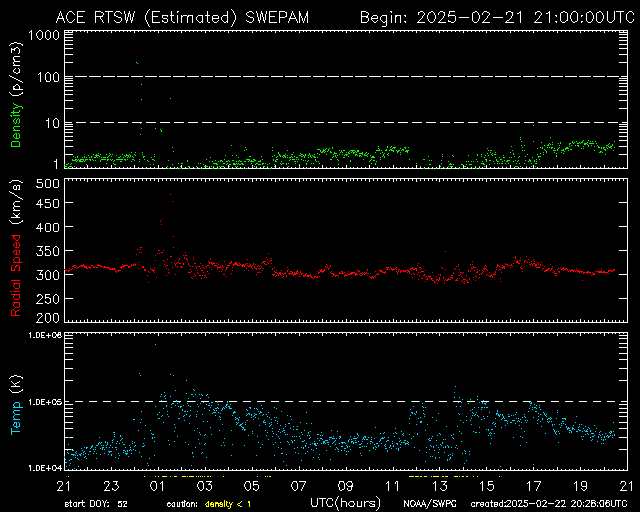Viewport: 640px width, 512px height.
Task: Click the '09' hour tick label
Action: coord(345,486)
